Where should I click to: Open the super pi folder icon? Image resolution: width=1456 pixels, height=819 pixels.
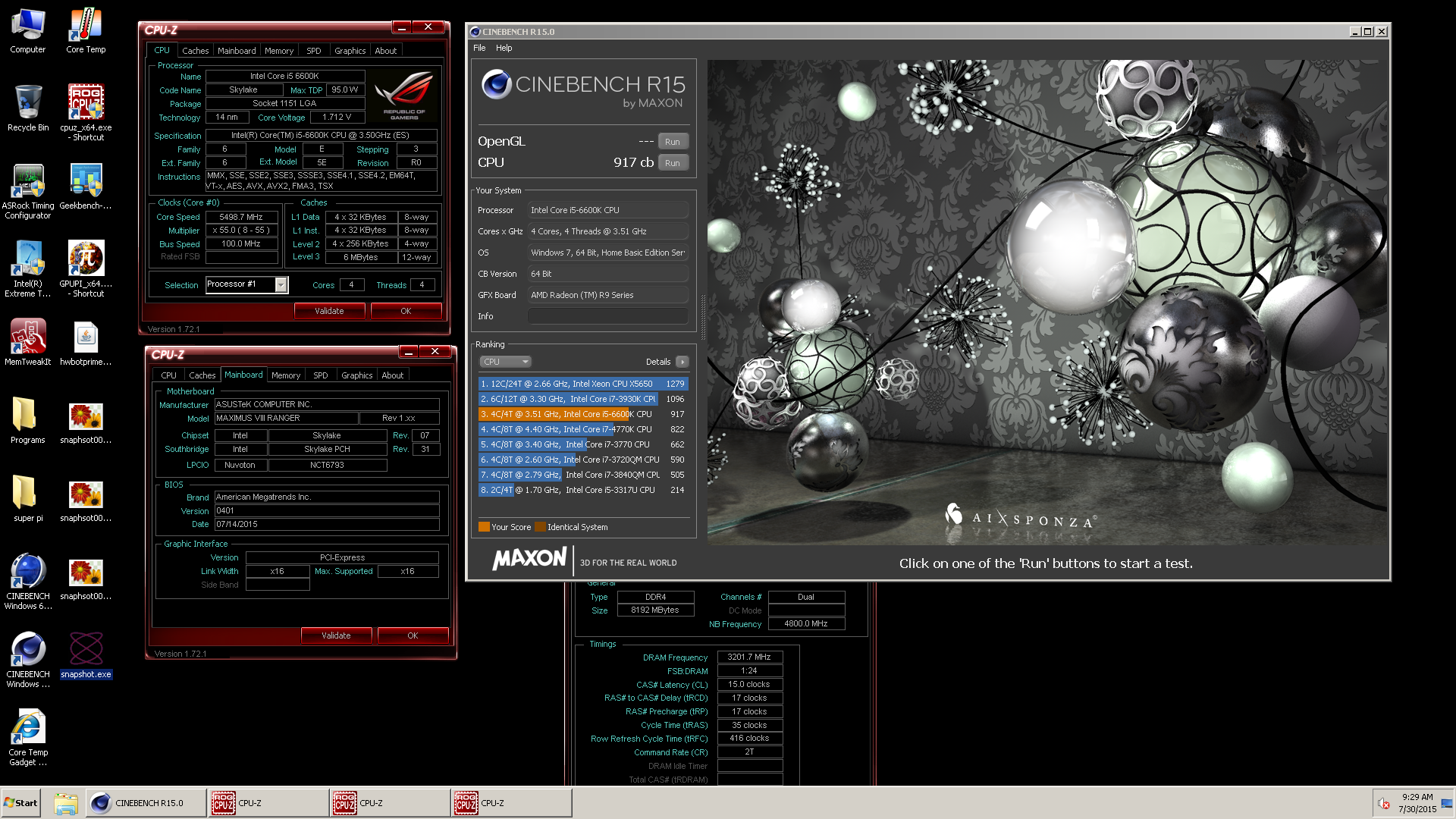tap(28, 499)
